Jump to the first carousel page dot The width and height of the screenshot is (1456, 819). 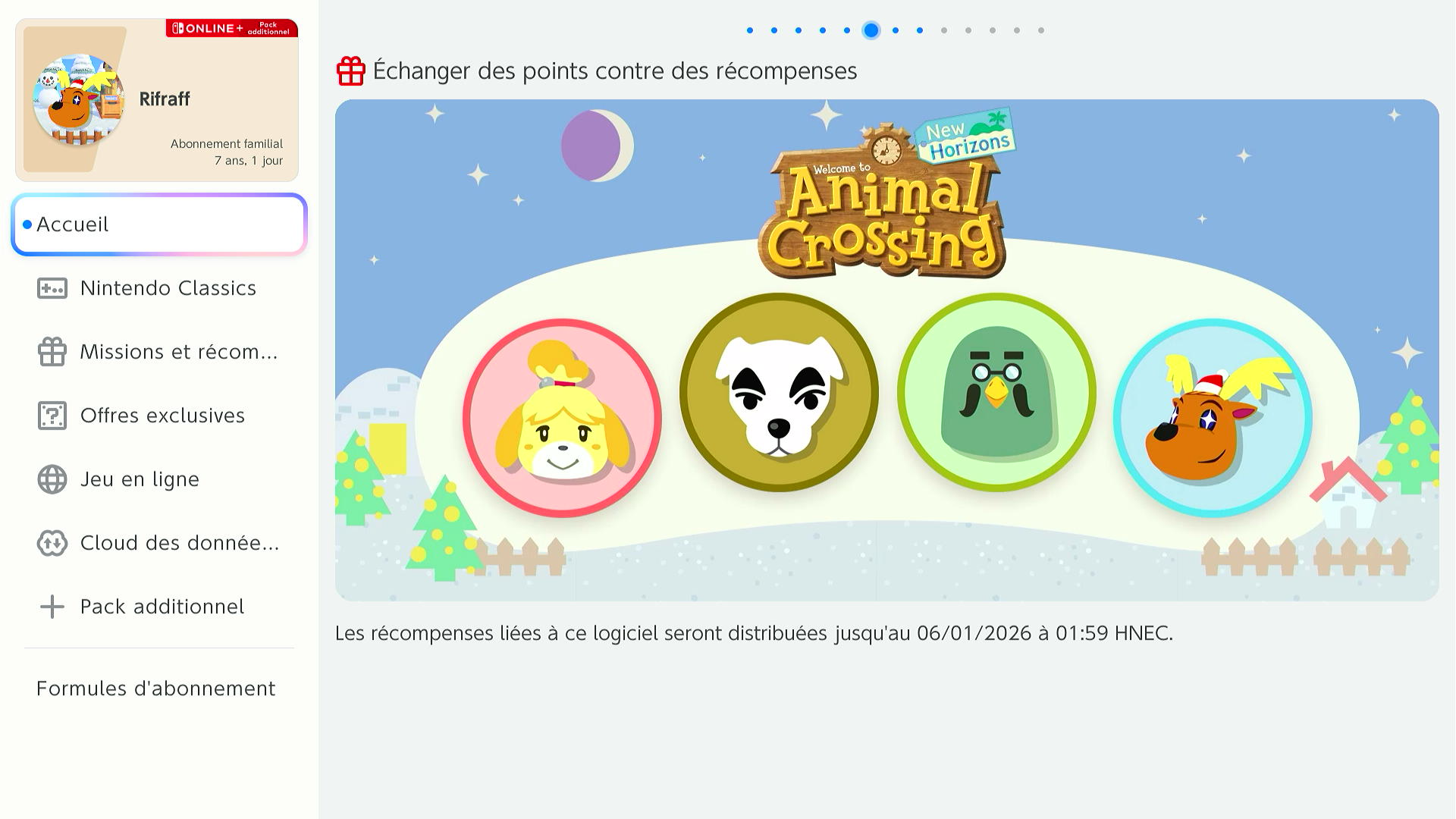[750, 30]
